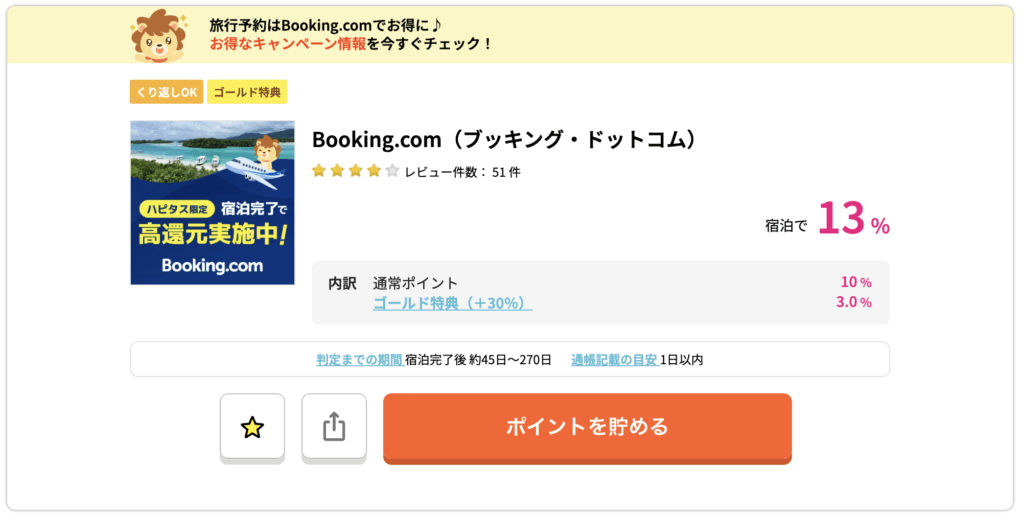The width and height of the screenshot is (1024, 519).
Task: Click the 10% regular point value
Action: click(855, 283)
